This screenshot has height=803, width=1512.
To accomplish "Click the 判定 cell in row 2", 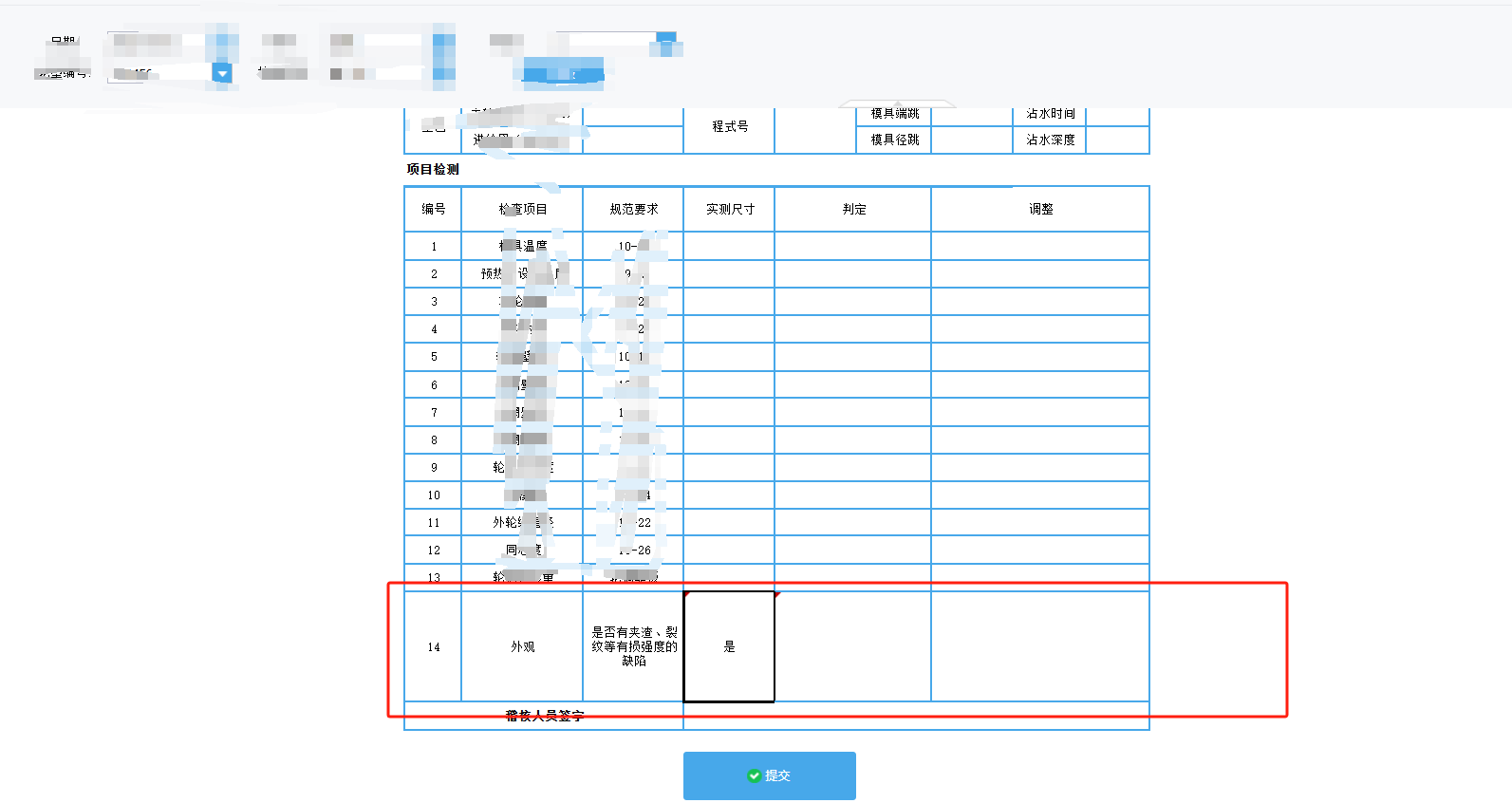I will pos(852,273).
